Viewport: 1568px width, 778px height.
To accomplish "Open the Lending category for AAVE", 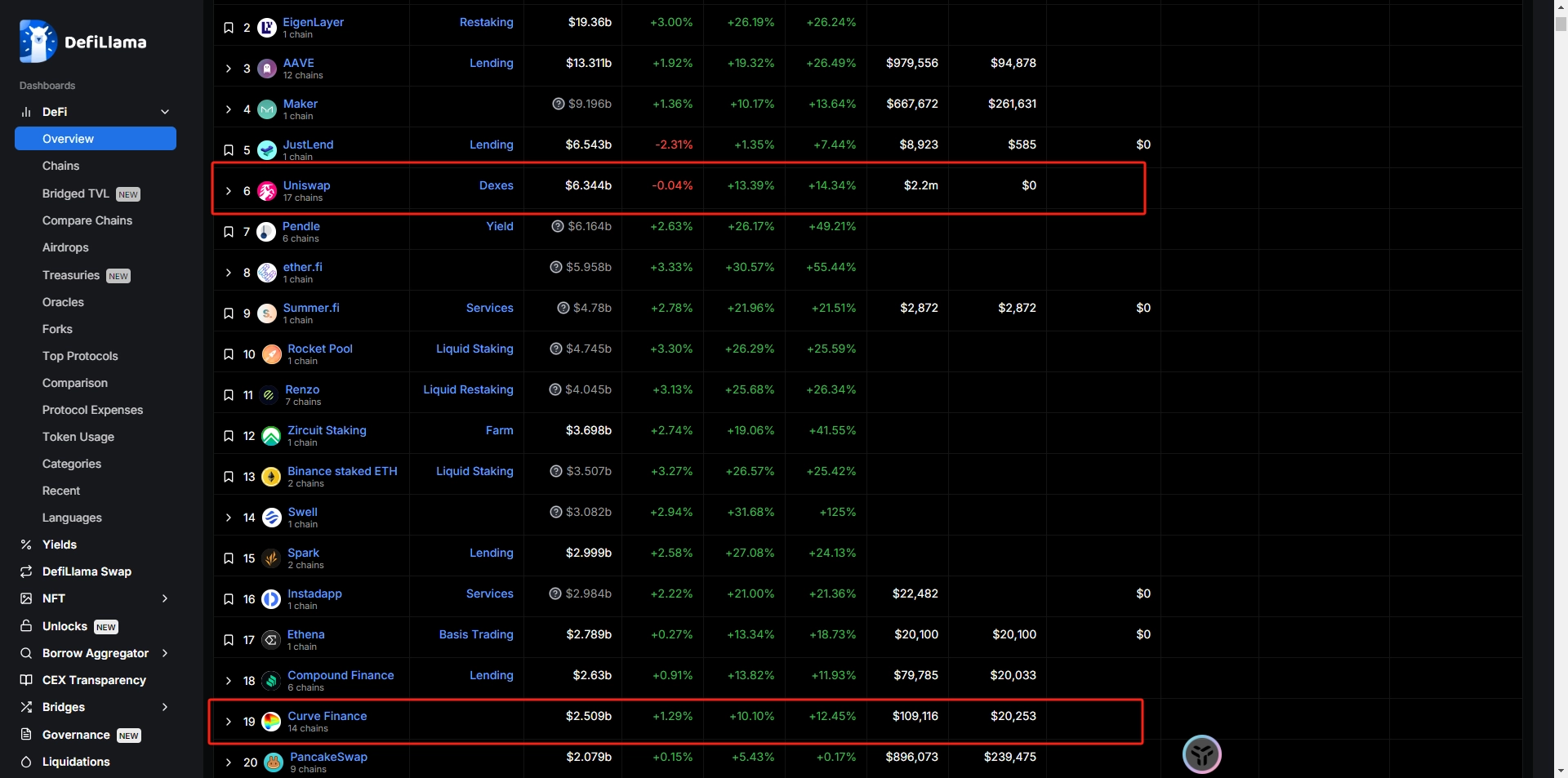I will [x=492, y=63].
